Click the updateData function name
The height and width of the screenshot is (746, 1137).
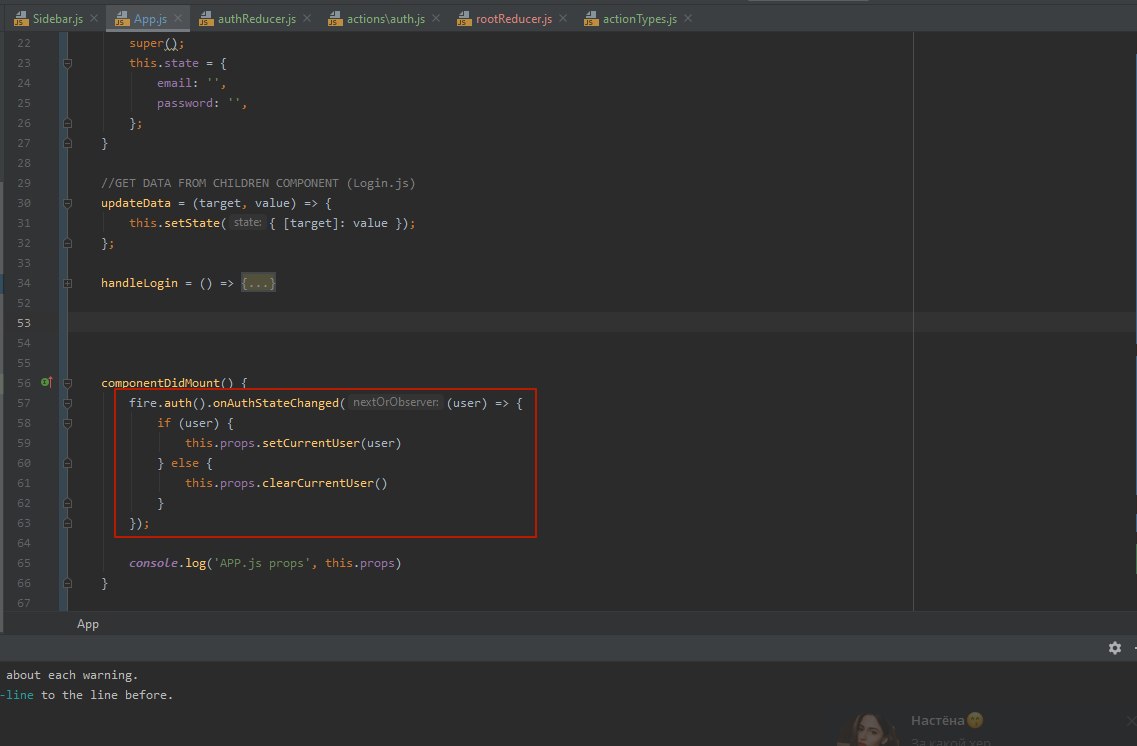pos(136,203)
